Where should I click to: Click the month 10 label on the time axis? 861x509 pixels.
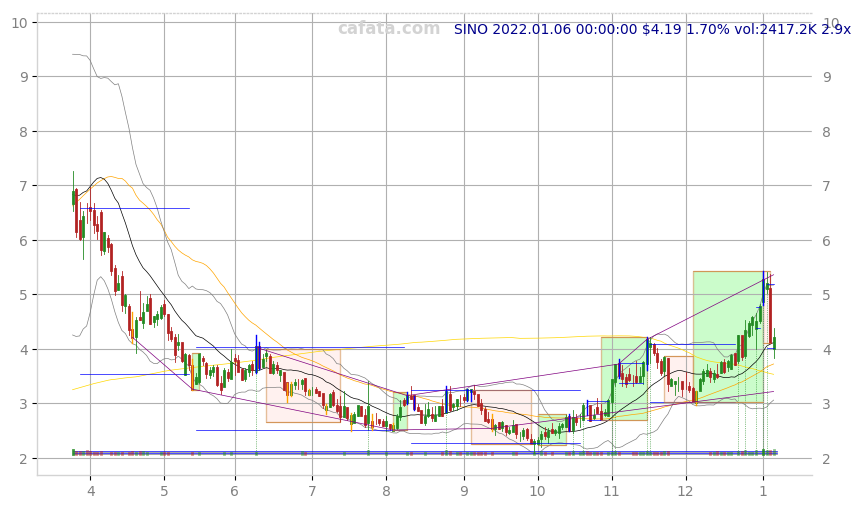pos(538,491)
